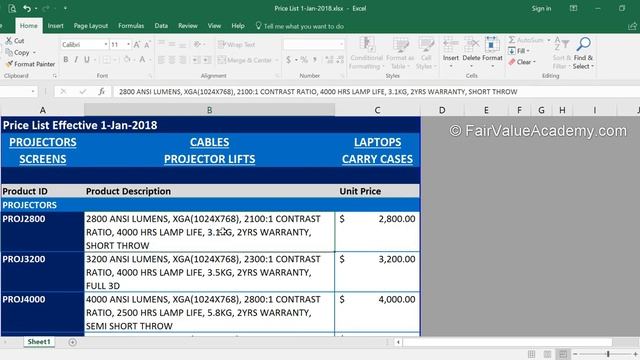
Task: Open Sort & Filter menu
Action: point(561,53)
